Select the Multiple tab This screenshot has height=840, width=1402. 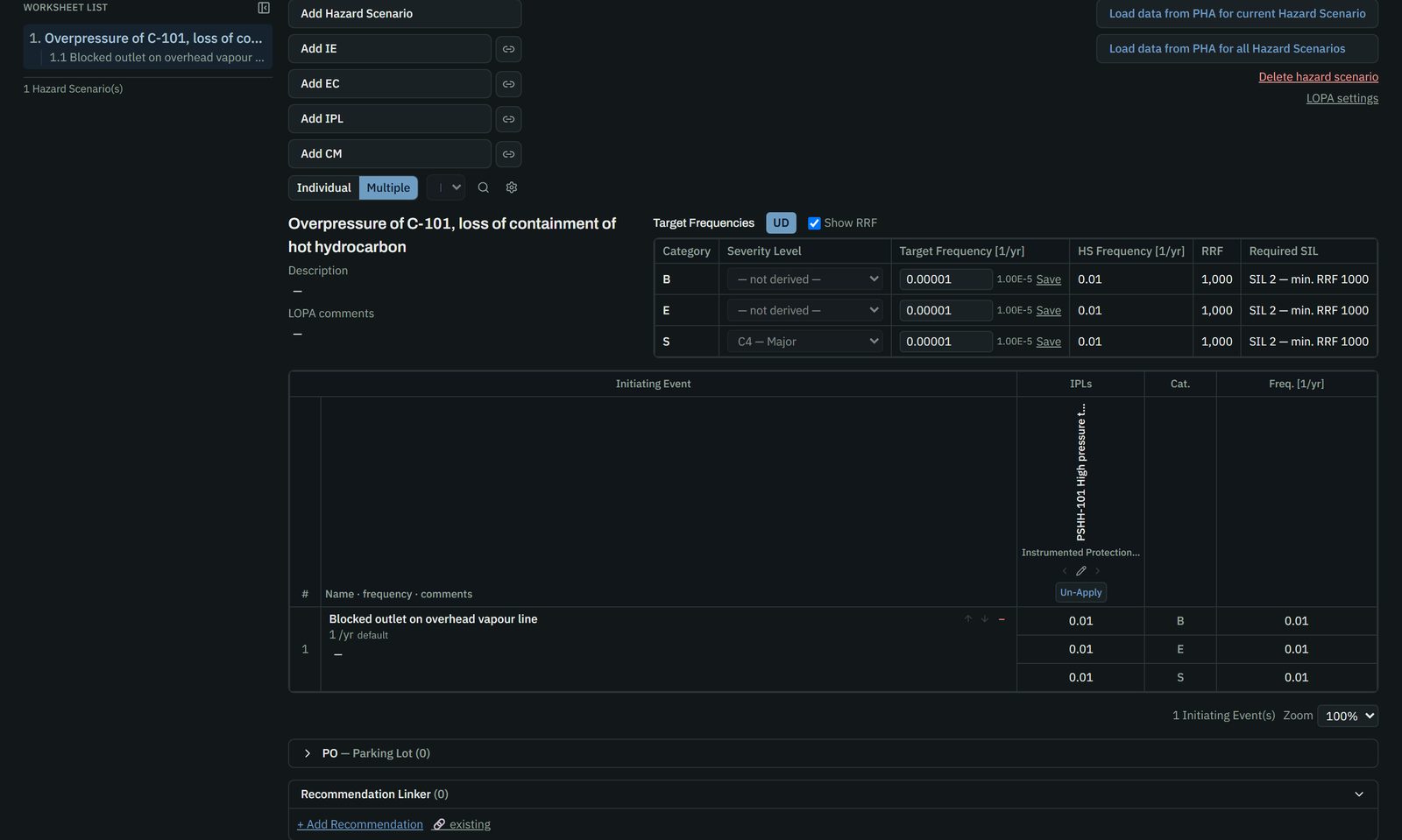point(388,187)
